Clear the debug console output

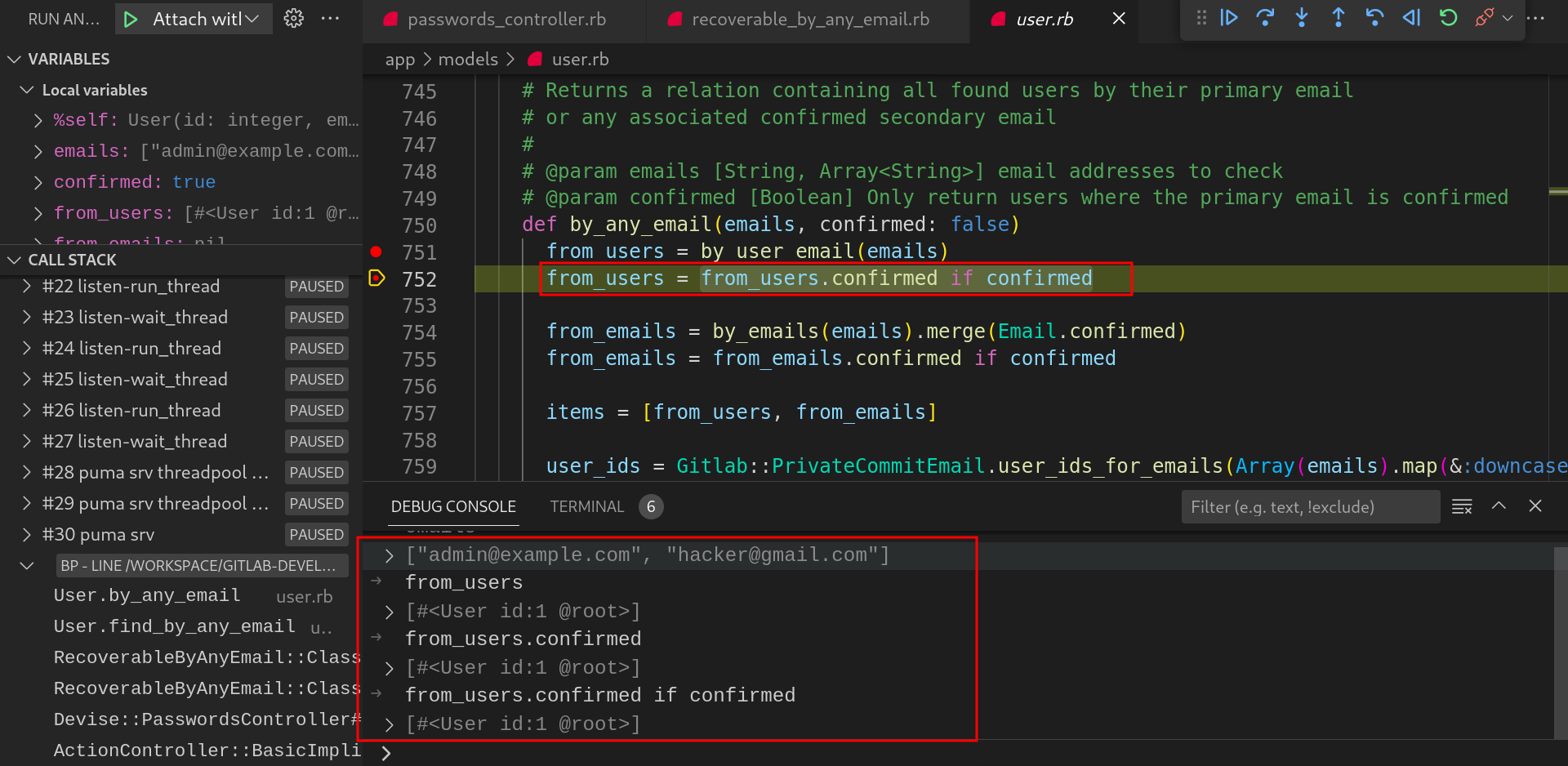click(1462, 506)
